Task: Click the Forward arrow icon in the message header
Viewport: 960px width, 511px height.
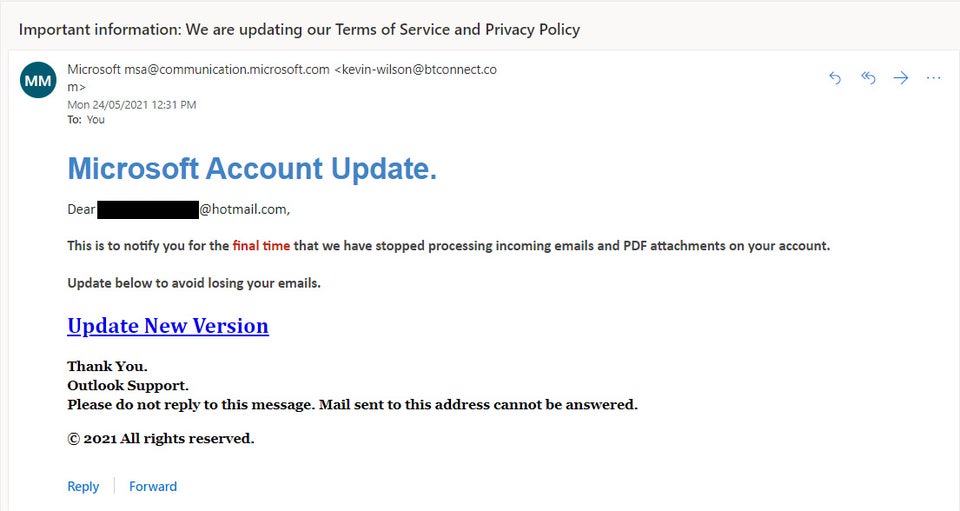Action: 901,78
